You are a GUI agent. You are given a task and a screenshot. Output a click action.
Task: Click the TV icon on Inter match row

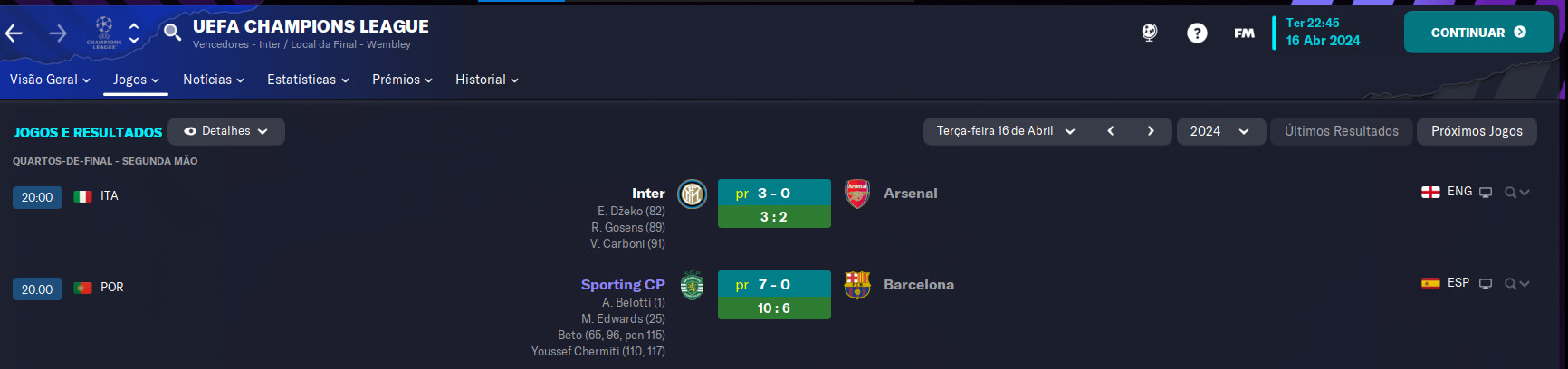(1486, 193)
